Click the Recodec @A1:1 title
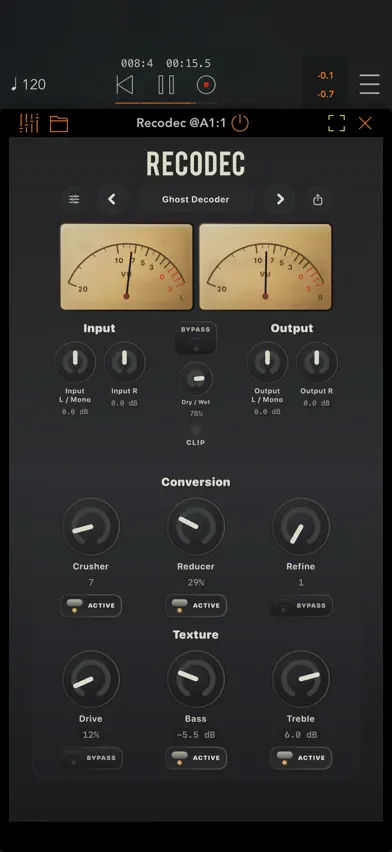 [181, 123]
